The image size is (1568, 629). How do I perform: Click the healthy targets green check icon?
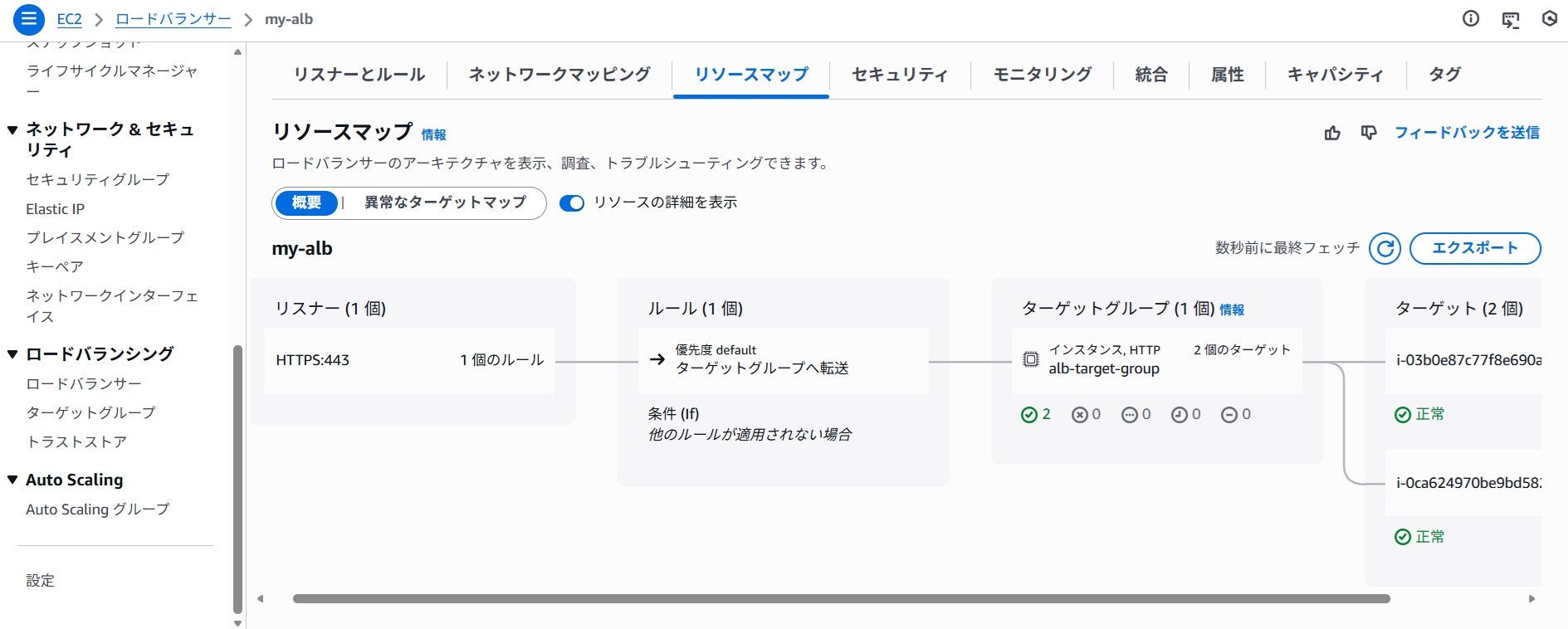pos(1029,414)
